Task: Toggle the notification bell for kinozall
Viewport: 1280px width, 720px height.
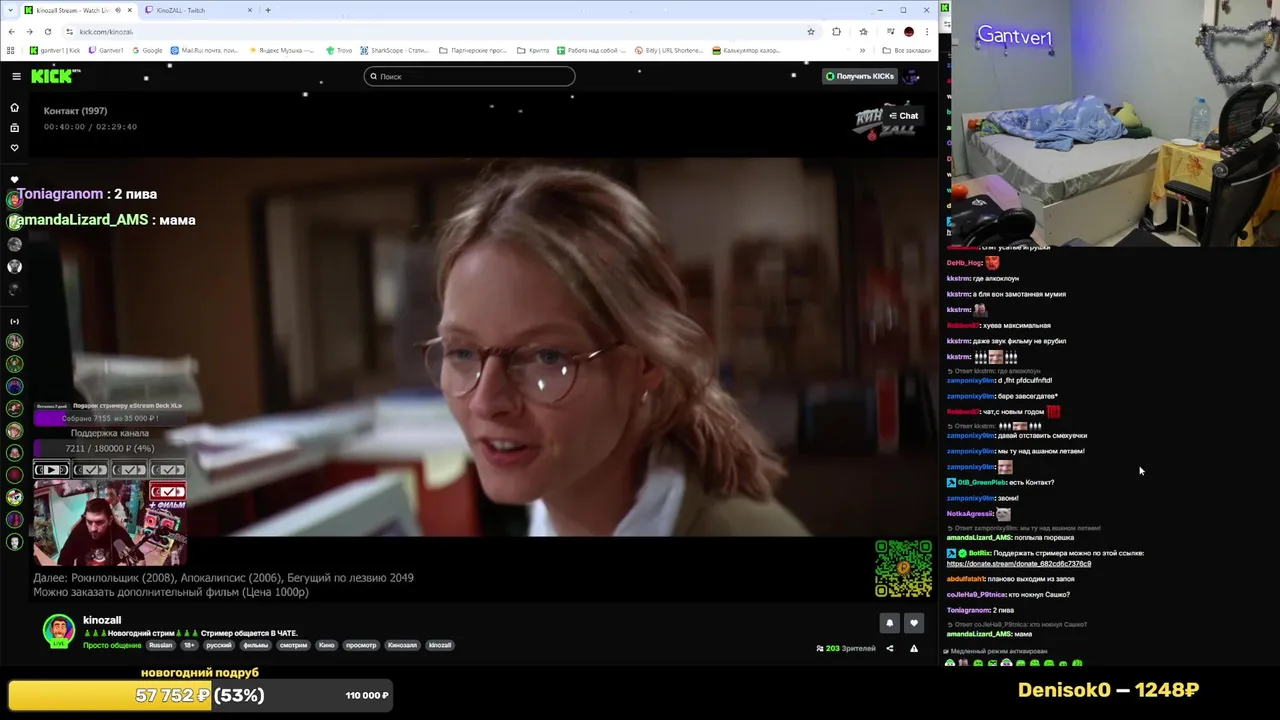Action: (889, 623)
